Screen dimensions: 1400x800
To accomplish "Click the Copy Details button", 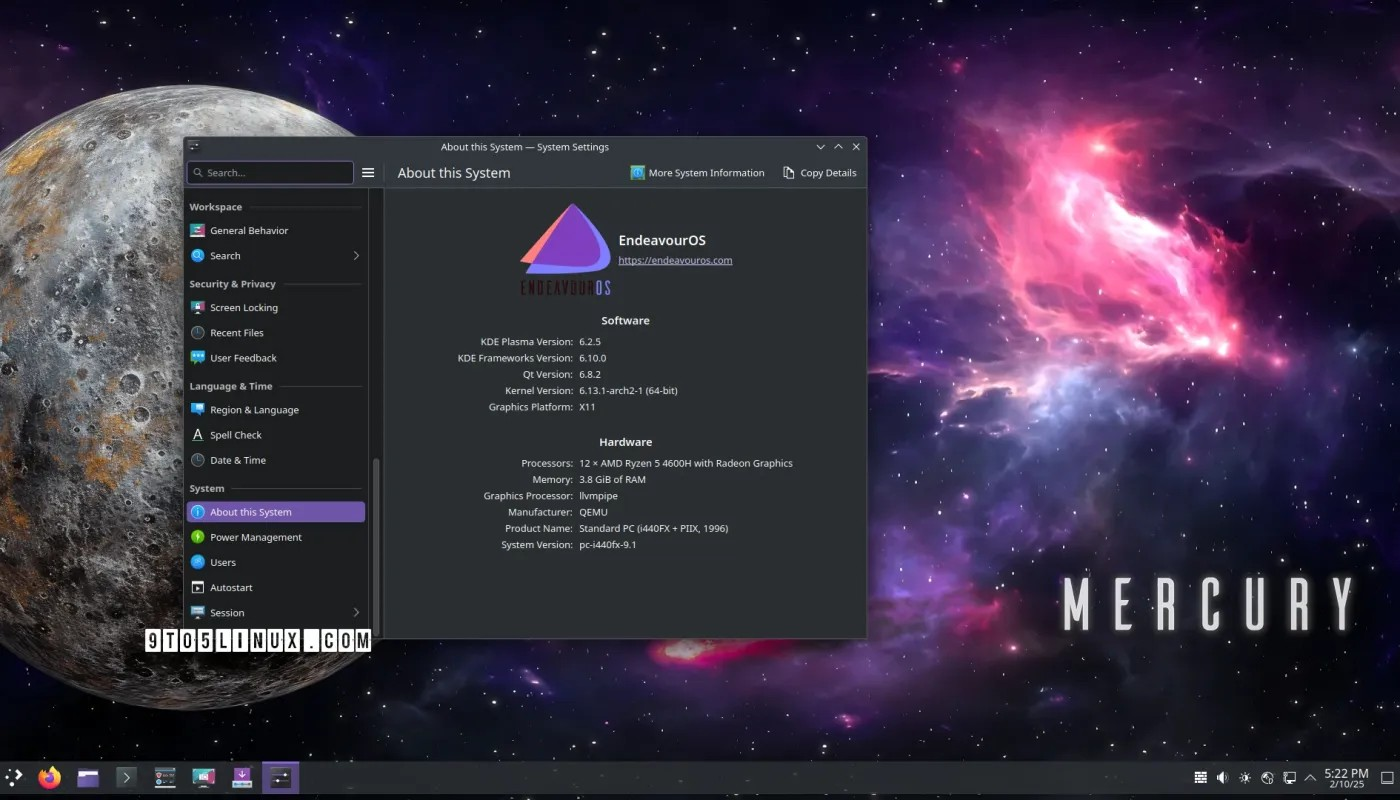I will coord(819,172).
